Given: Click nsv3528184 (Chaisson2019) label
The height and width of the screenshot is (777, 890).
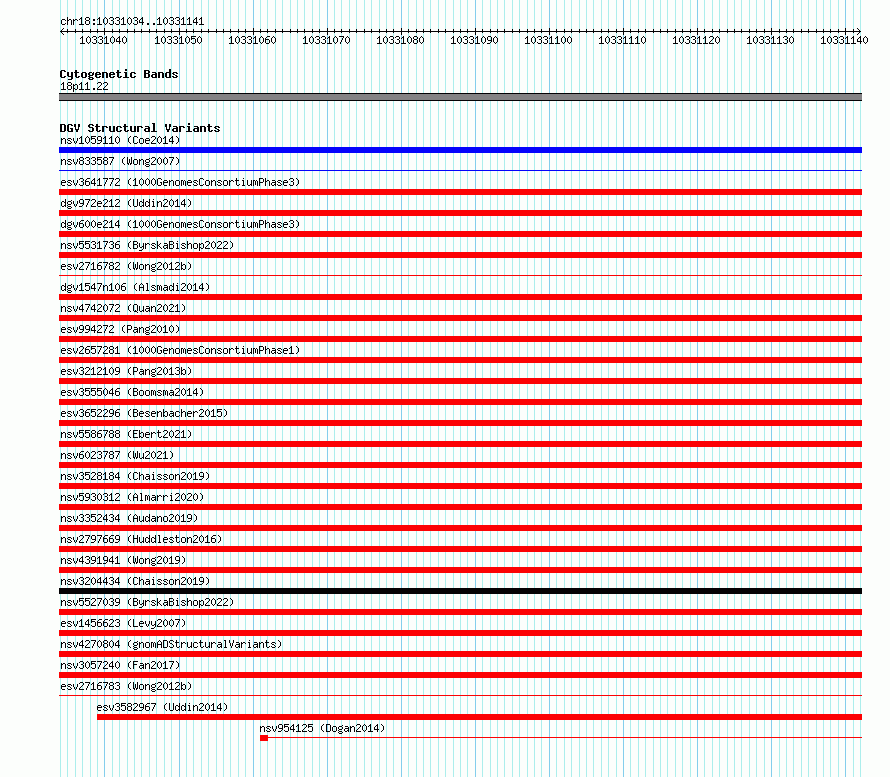Looking at the screenshot, I should [135, 476].
